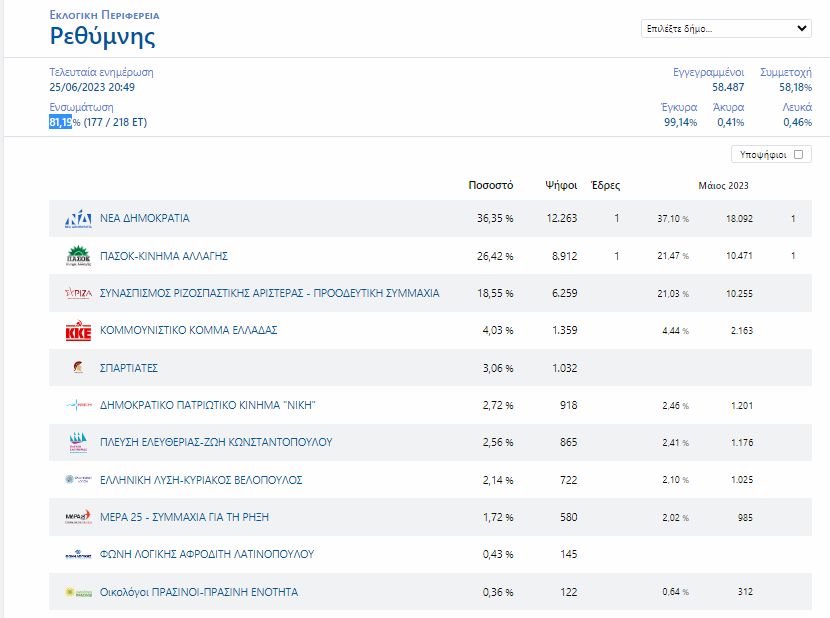Click the 36,35 % percentage cell

495,218
